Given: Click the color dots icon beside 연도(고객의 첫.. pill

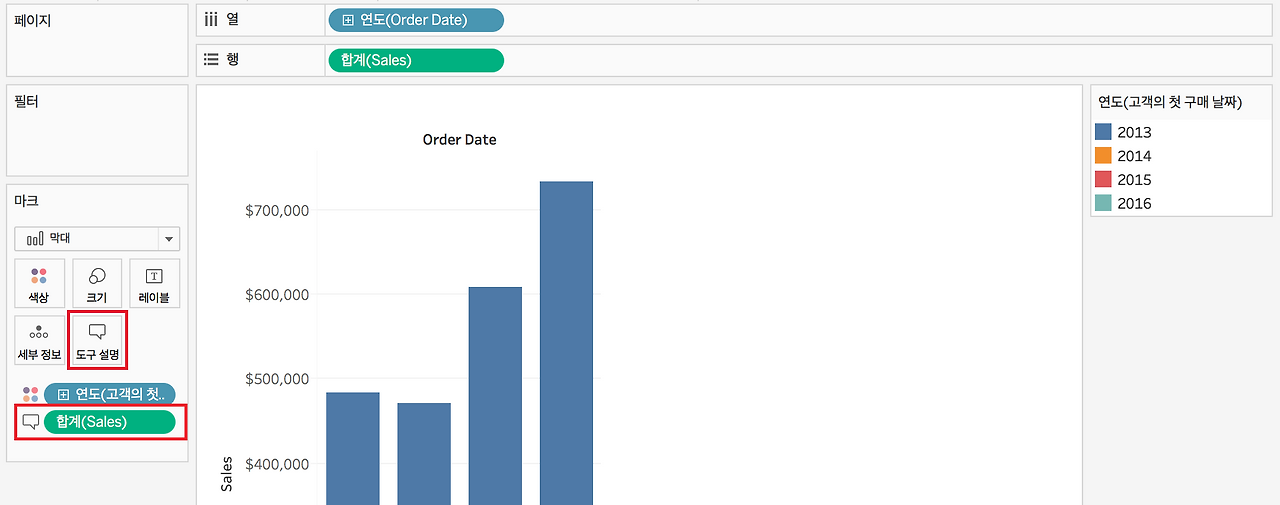Looking at the screenshot, I should click(30, 394).
